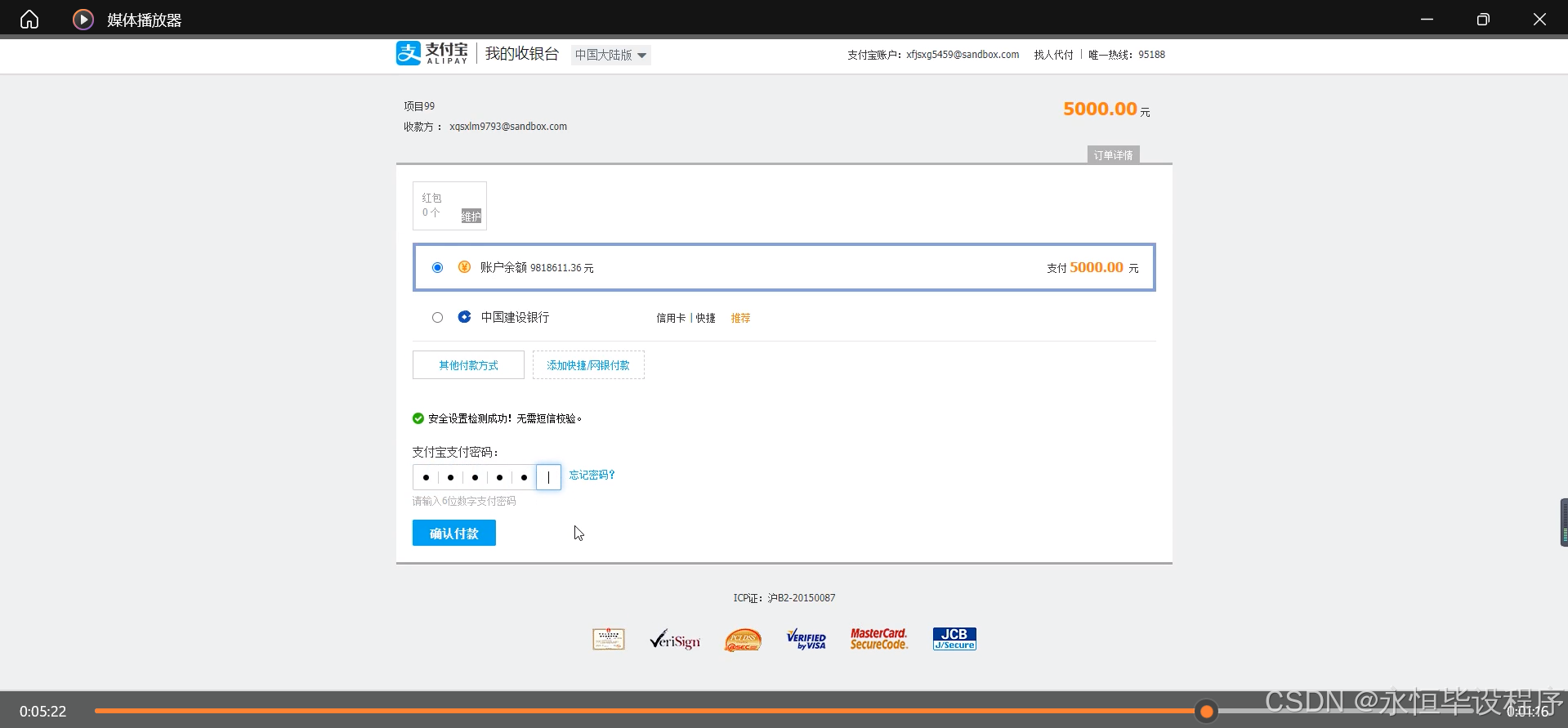This screenshot has height=728, width=1568.
Task: Go to the media player home icon
Action: pos(29,20)
